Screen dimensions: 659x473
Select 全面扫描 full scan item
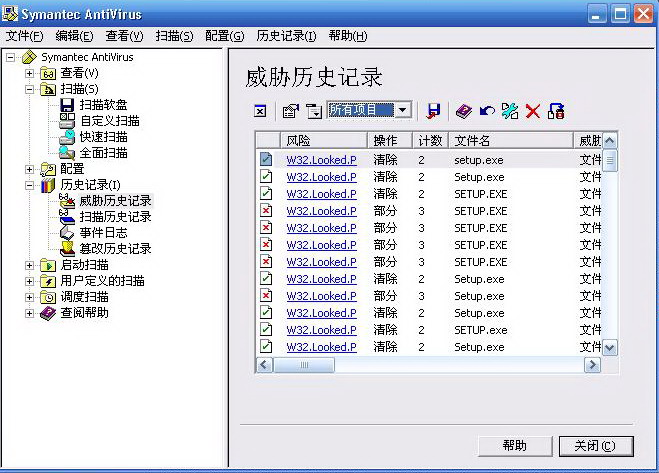(x=103, y=153)
